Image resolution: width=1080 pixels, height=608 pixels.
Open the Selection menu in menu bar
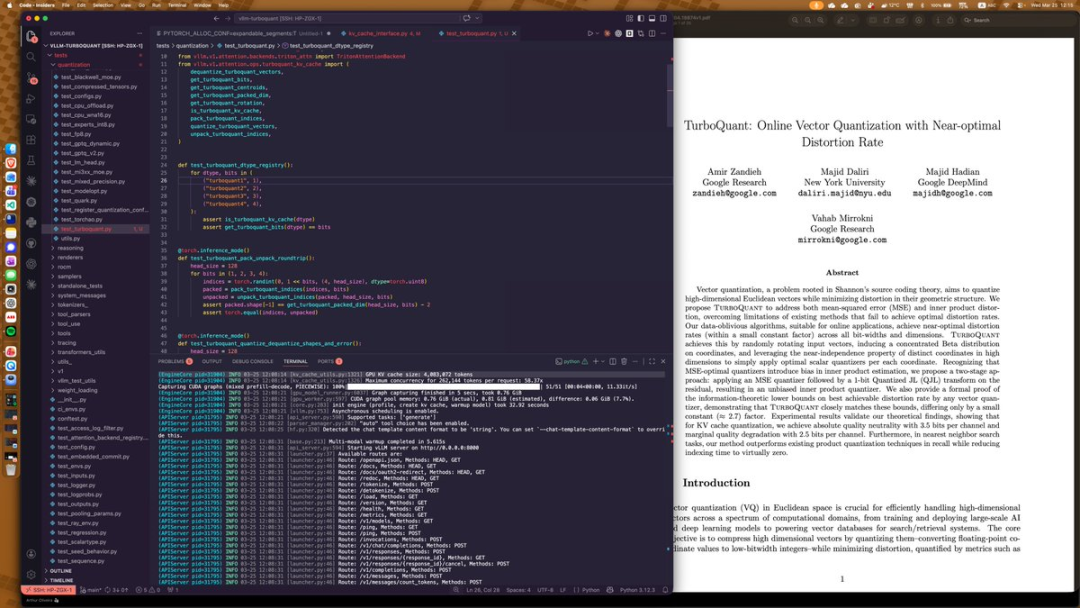[103, 5]
